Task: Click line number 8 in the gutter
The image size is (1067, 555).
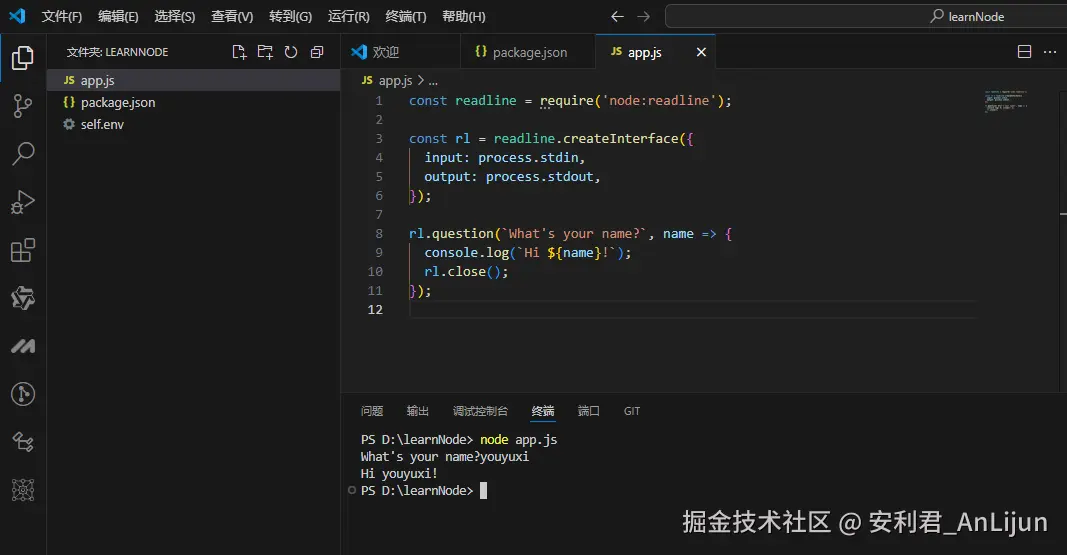Action: point(379,234)
